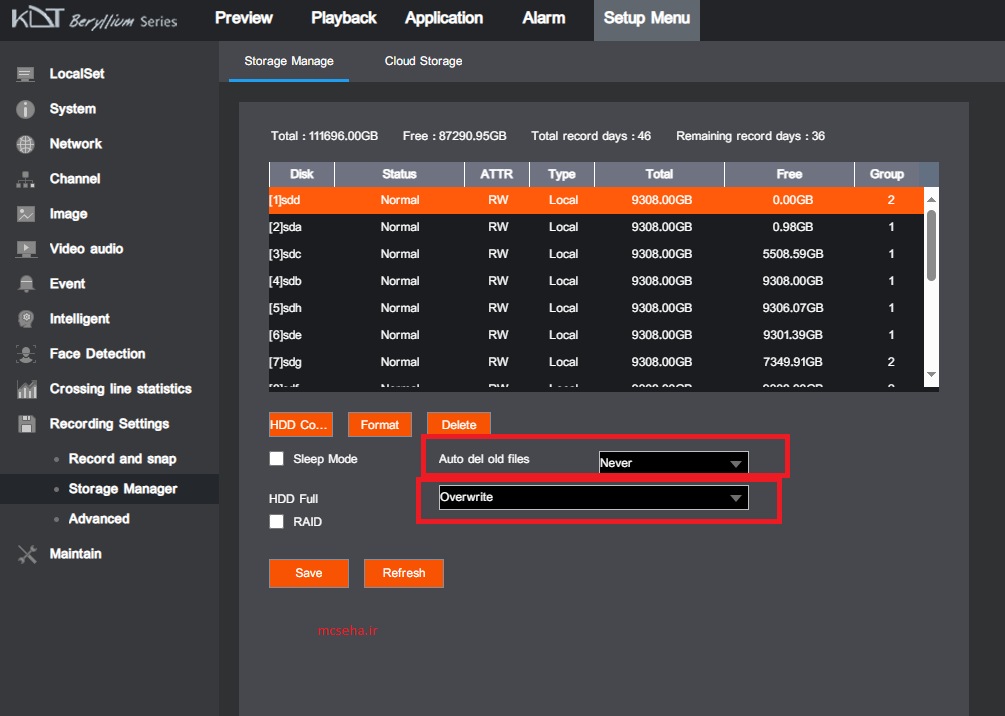The height and width of the screenshot is (716, 1005).
Task: Click the Video audio icon
Action: [26, 249]
